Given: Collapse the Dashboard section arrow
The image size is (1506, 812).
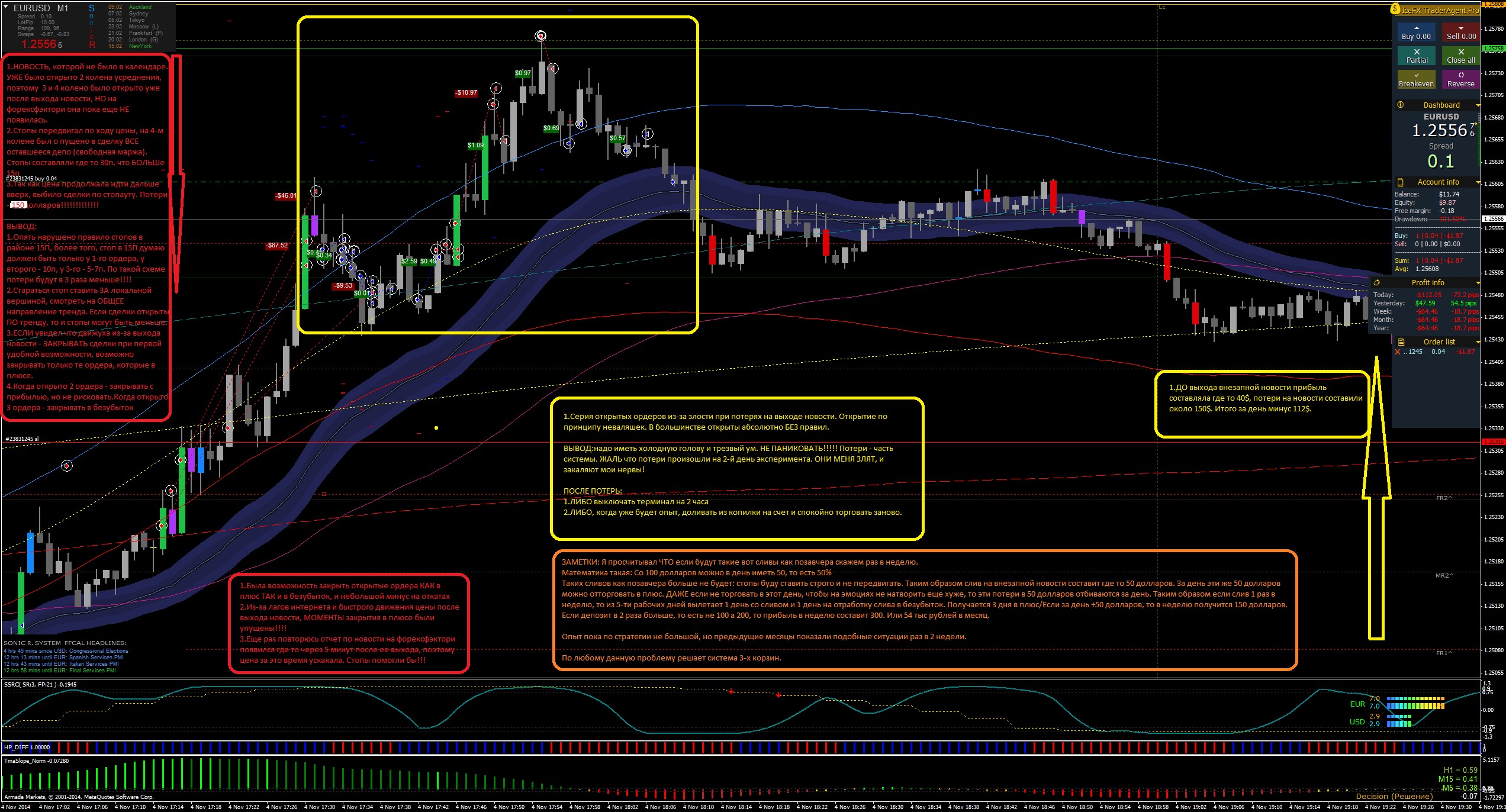Looking at the screenshot, I should pos(1478,105).
